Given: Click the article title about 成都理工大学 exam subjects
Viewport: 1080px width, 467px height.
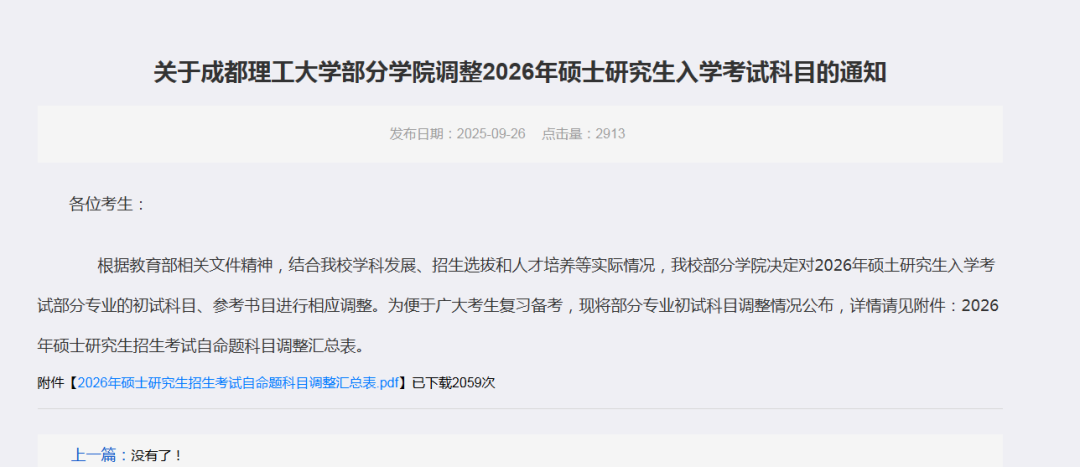Looking at the screenshot, I should (520, 72).
